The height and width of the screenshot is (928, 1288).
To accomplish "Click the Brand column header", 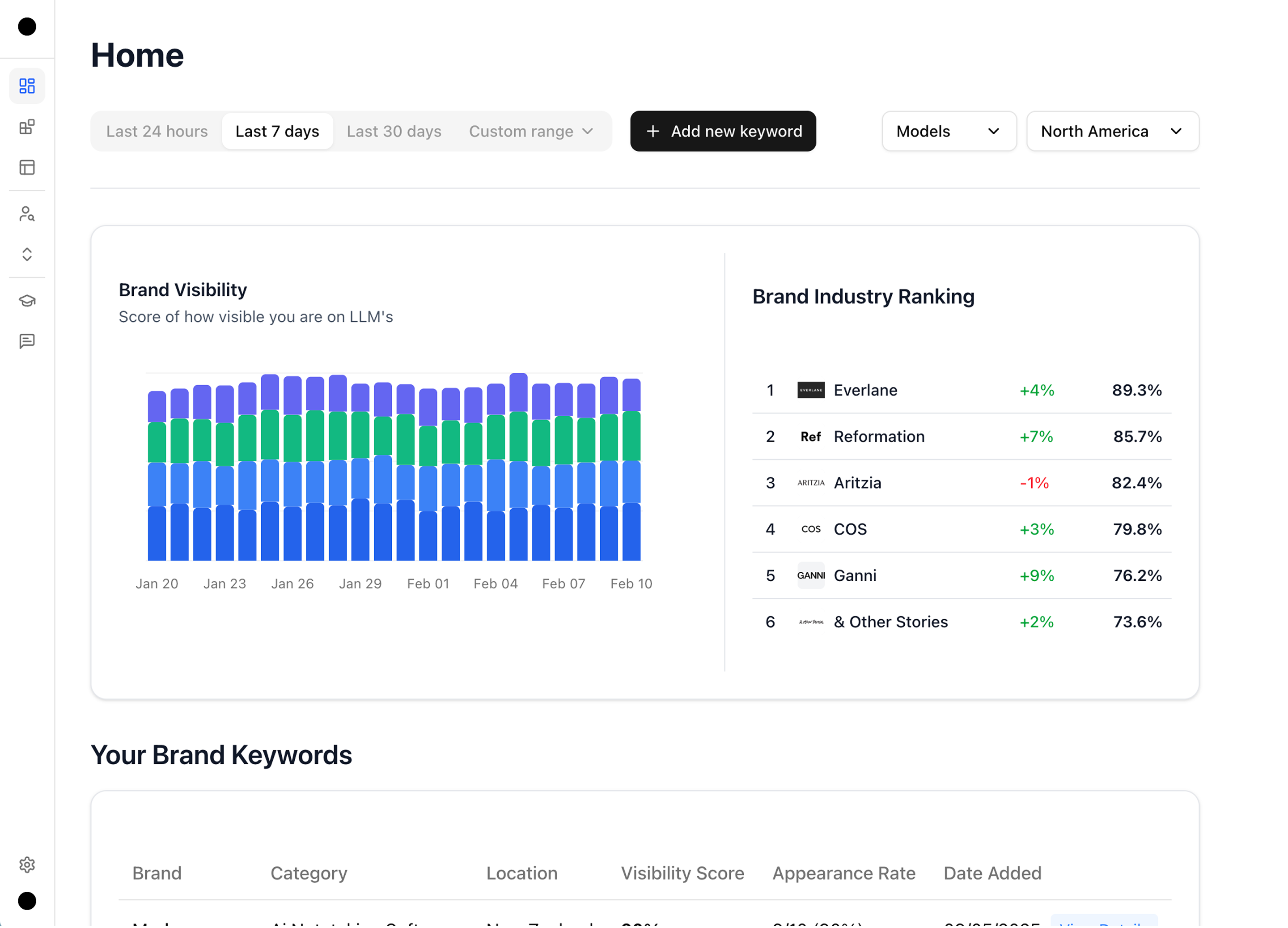I will click(x=157, y=874).
